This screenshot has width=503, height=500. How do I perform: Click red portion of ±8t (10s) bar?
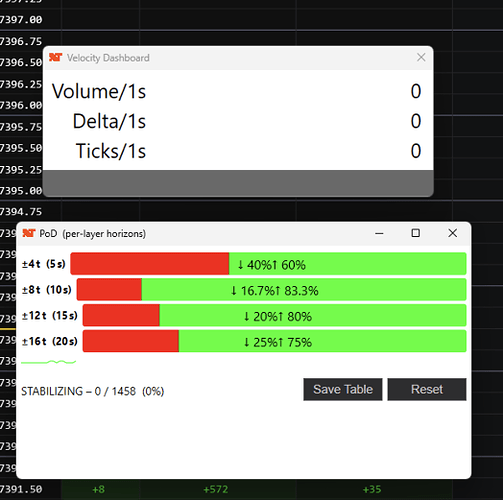tap(109, 289)
